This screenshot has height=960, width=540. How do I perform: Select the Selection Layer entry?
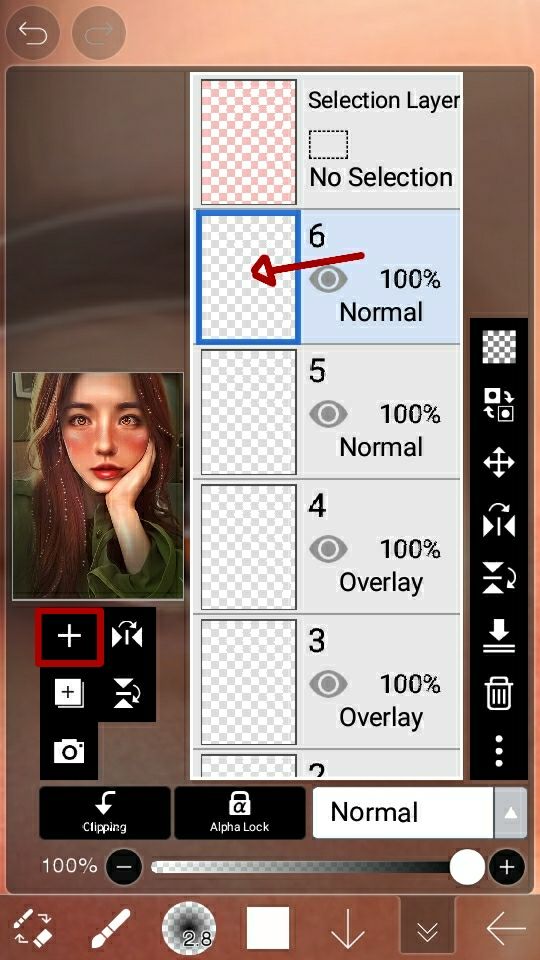coord(328,141)
